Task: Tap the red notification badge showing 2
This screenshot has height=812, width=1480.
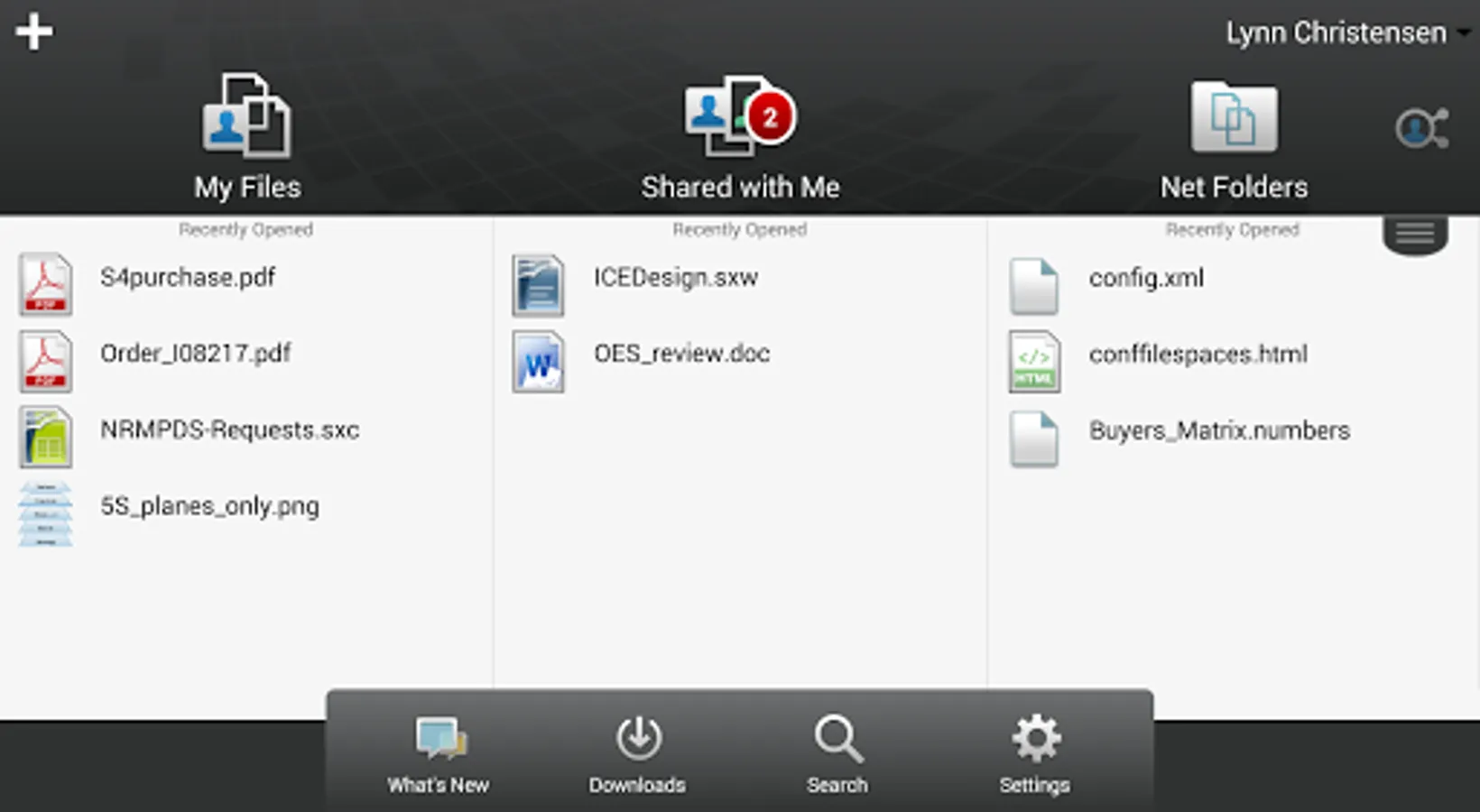Action: [x=770, y=117]
